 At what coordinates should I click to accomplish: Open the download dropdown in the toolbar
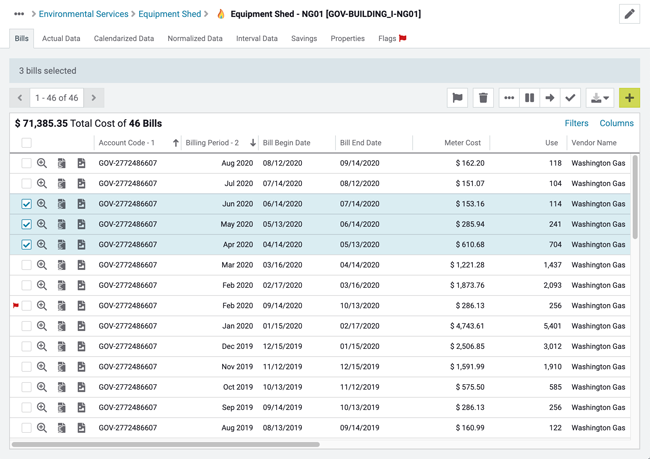600,98
